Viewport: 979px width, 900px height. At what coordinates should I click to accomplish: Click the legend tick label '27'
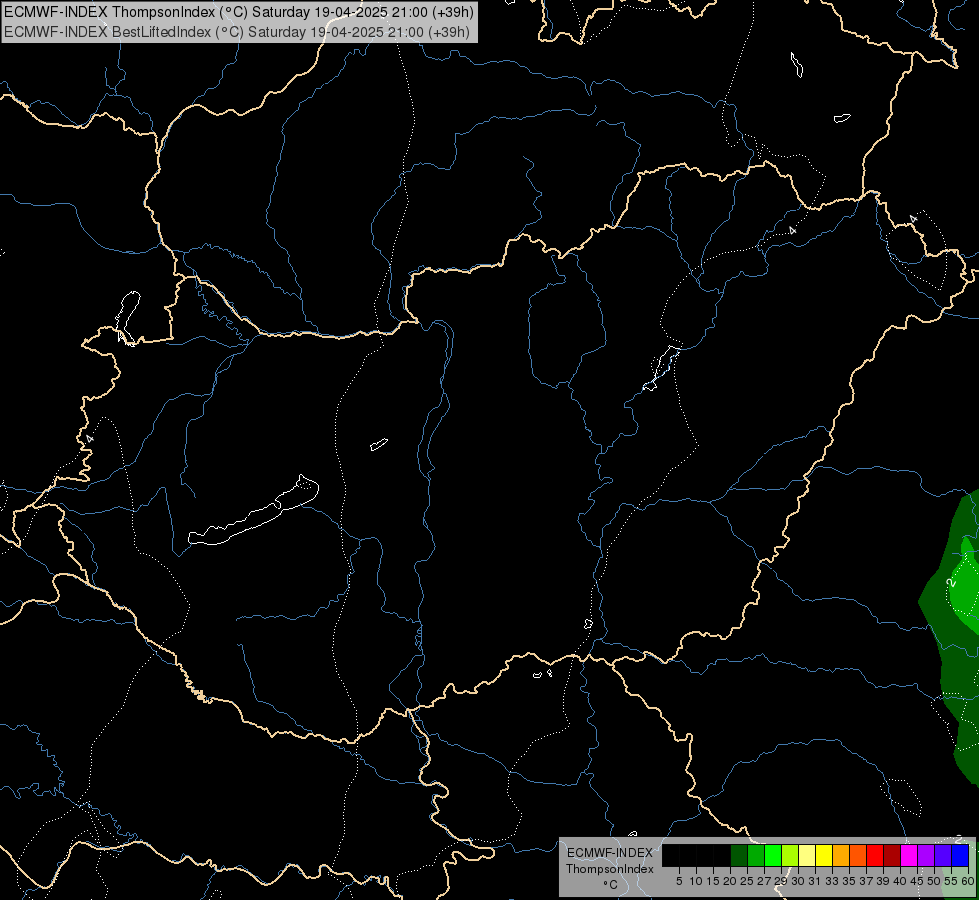[x=764, y=881]
